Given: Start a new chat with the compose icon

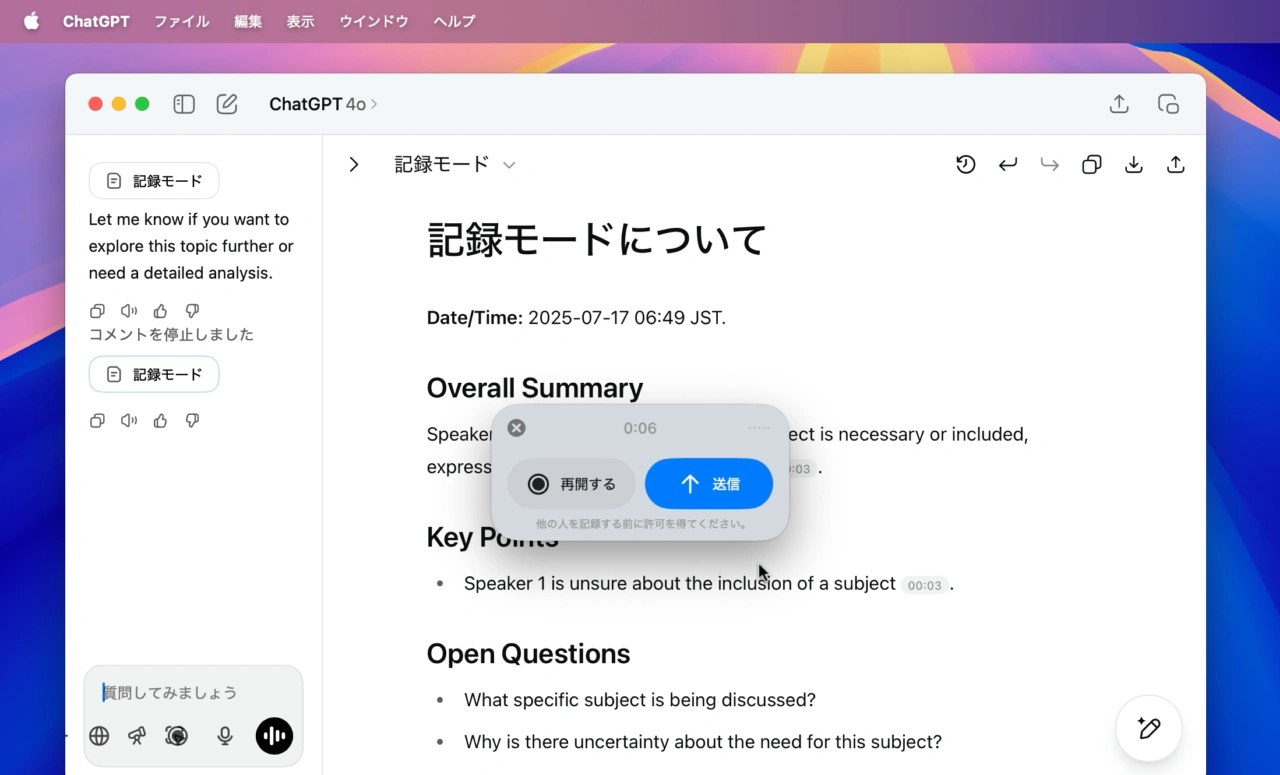Looking at the screenshot, I should pyautogui.click(x=227, y=103).
